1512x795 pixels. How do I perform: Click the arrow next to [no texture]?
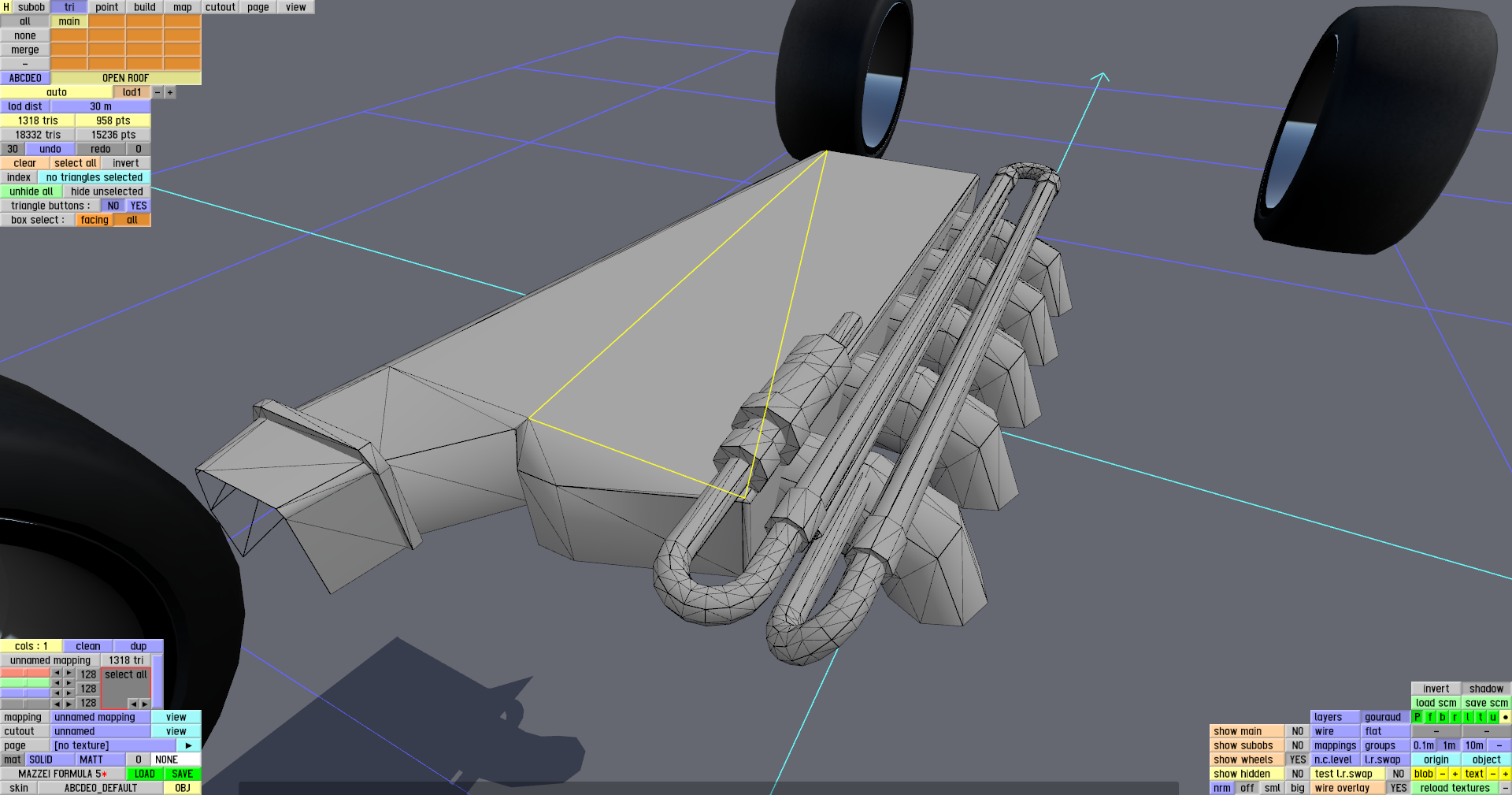189,745
